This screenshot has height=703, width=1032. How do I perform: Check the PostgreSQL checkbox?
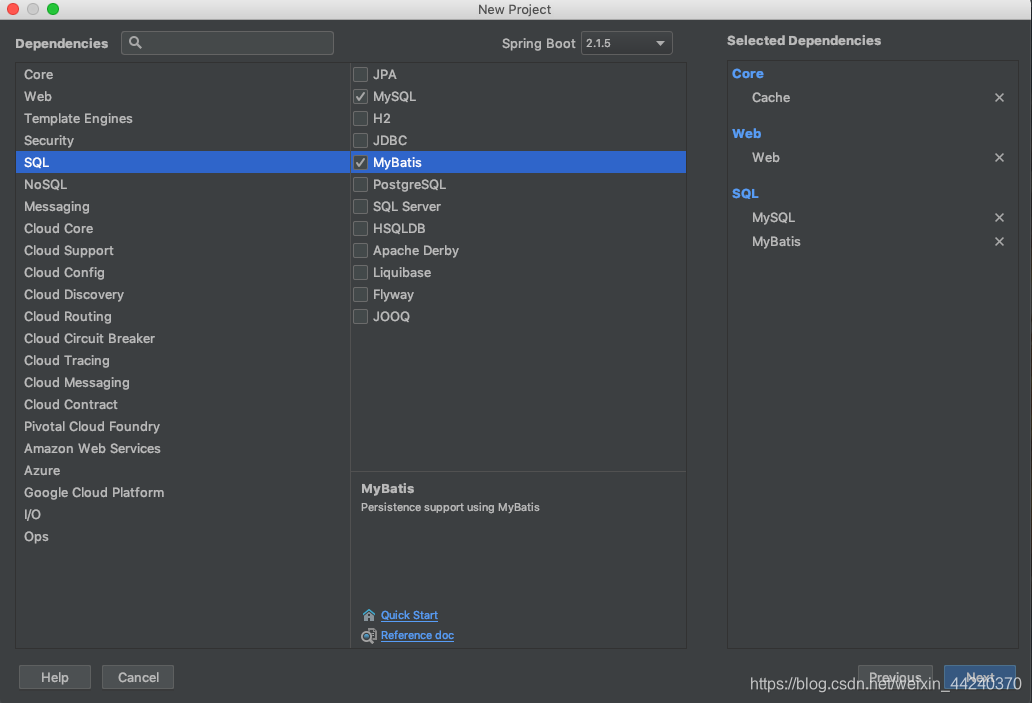click(360, 184)
